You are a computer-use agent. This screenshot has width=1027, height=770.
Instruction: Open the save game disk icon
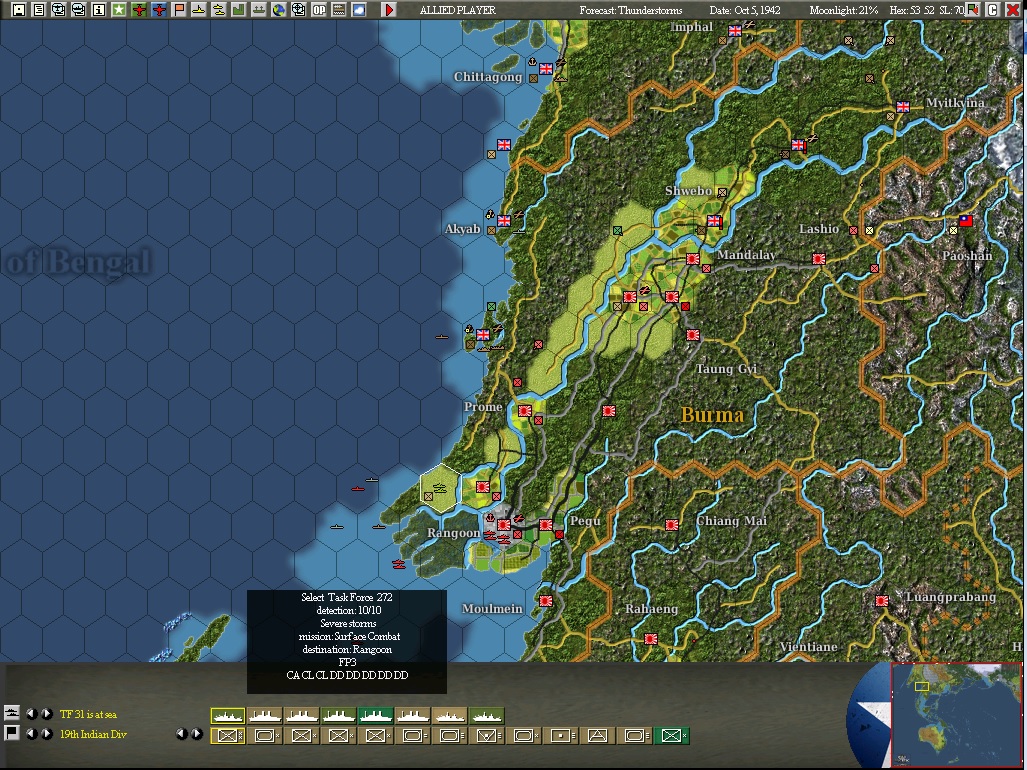(18, 10)
